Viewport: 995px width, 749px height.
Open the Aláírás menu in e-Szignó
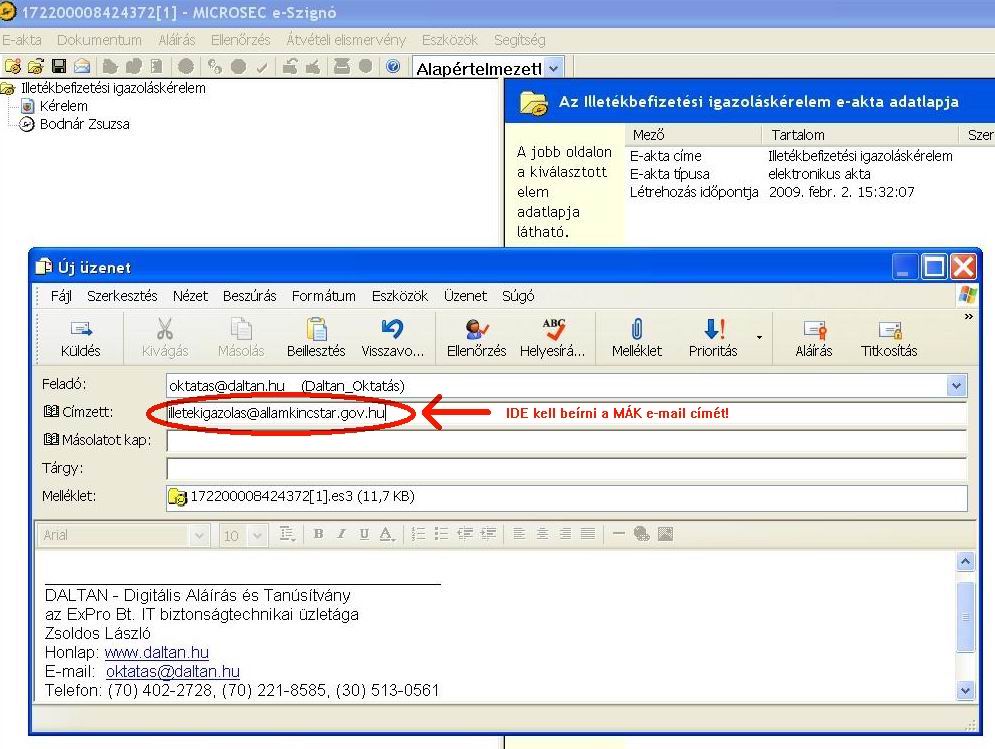point(177,40)
